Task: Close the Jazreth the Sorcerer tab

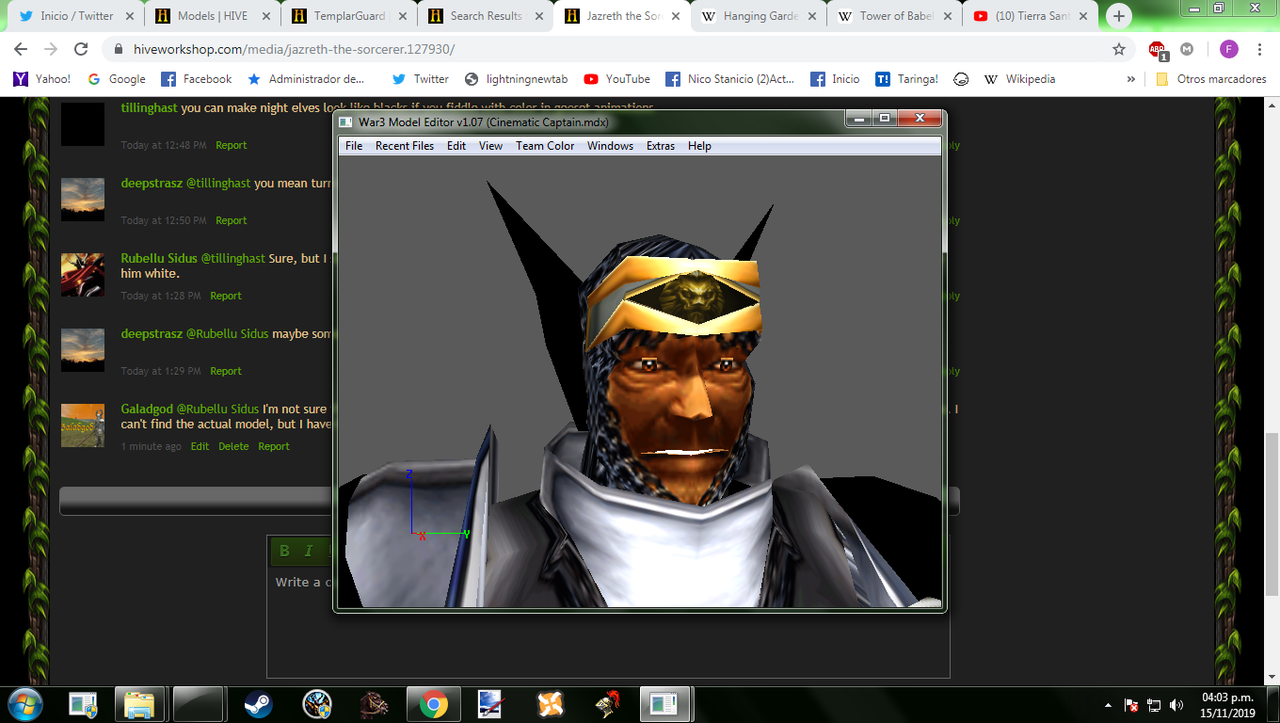Action: pyautogui.click(x=675, y=16)
